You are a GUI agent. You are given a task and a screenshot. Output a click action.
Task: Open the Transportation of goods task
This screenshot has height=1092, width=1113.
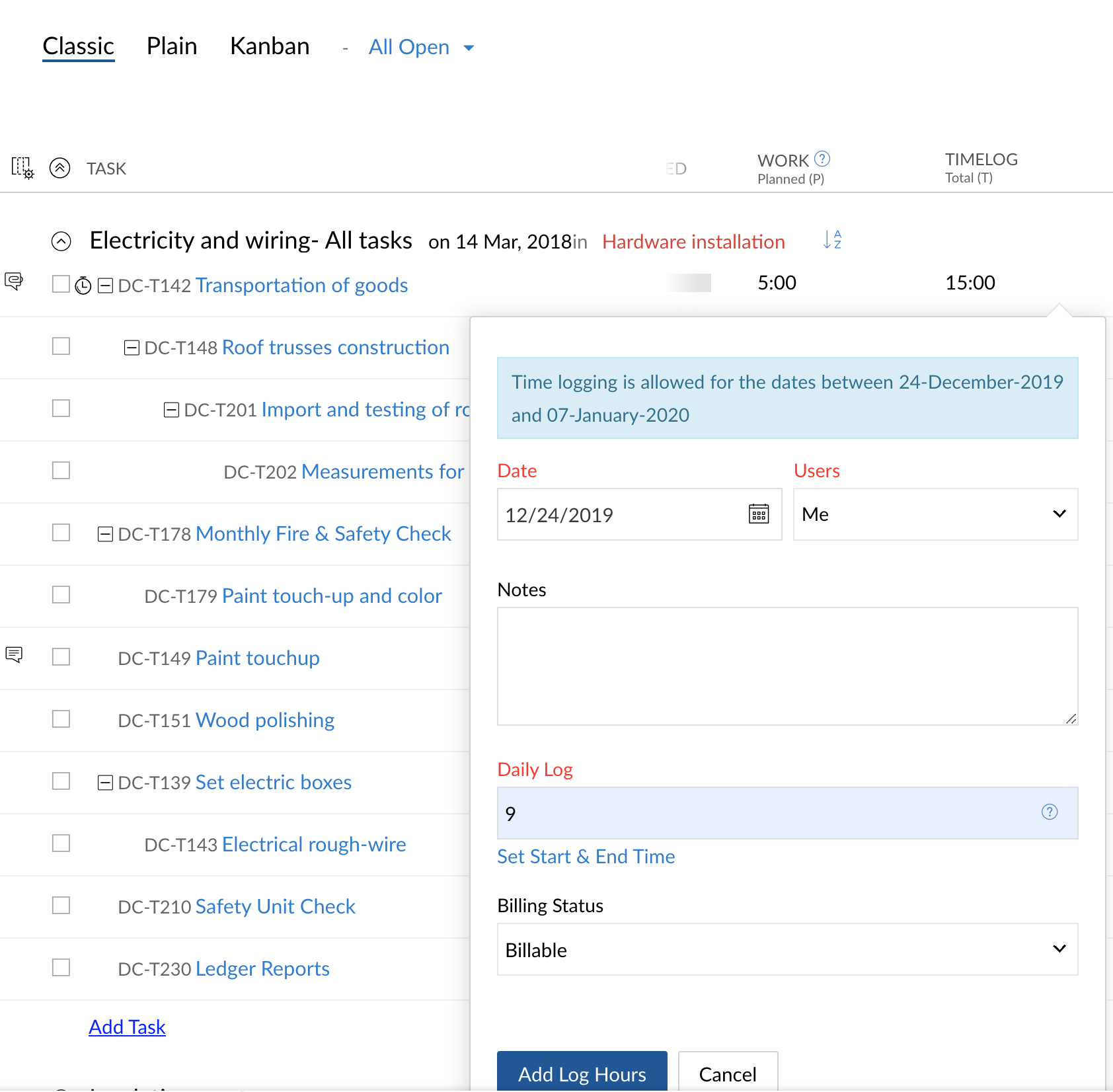pyautogui.click(x=301, y=285)
